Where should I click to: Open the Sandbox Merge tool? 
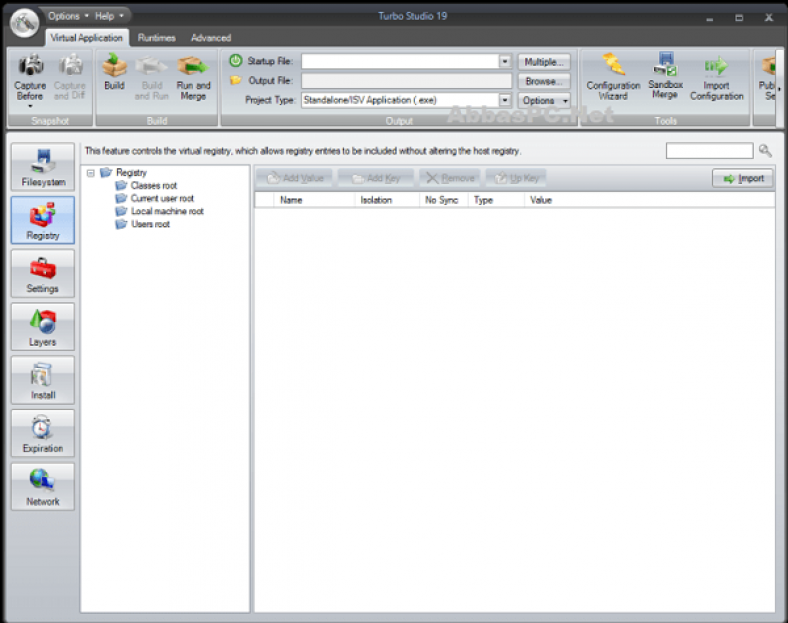[665, 75]
